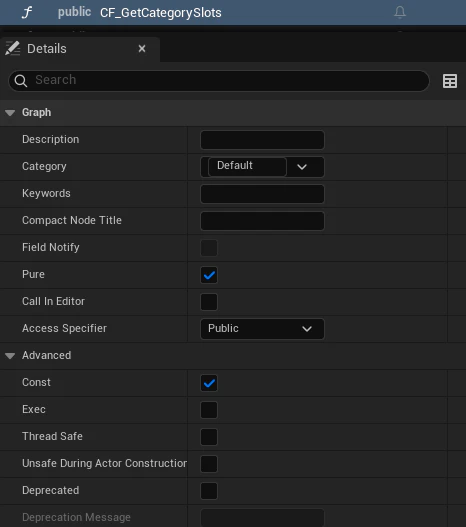The height and width of the screenshot is (527, 466).
Task: Click the Deprecation Message label
Action: [76, 517]
